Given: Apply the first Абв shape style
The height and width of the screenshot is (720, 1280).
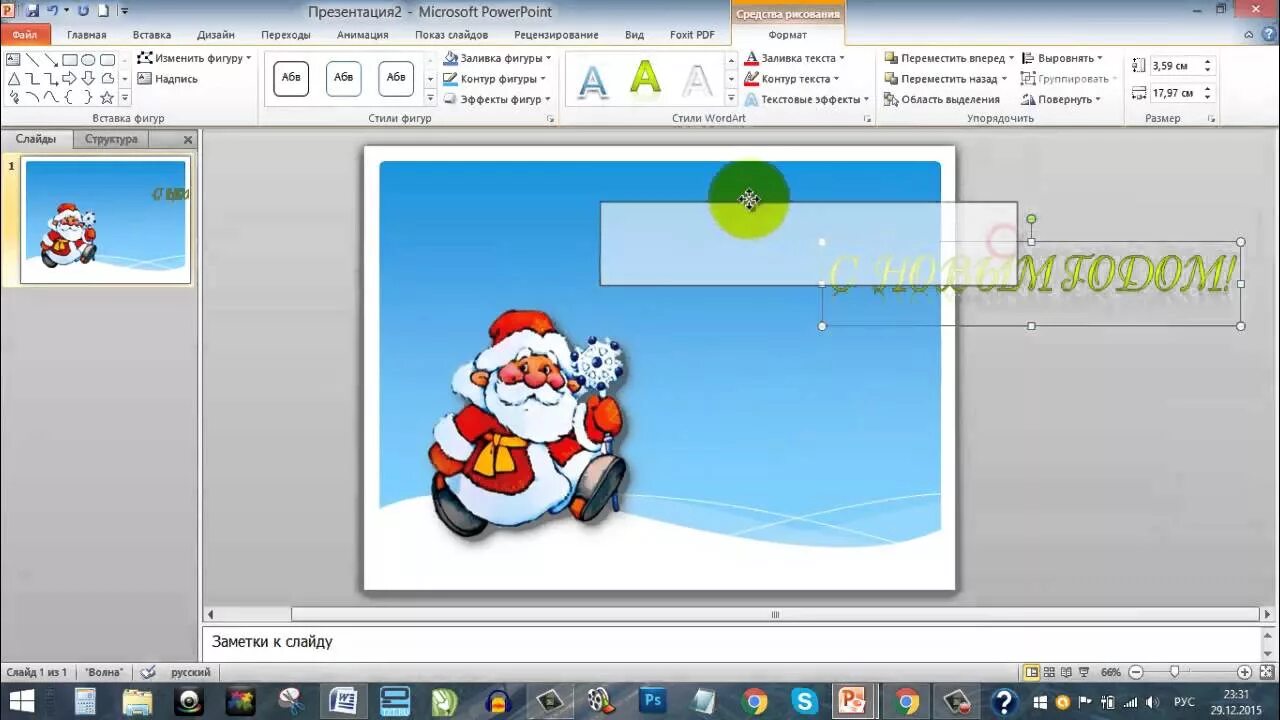Looking at the screenshot, I should point(291,78).
